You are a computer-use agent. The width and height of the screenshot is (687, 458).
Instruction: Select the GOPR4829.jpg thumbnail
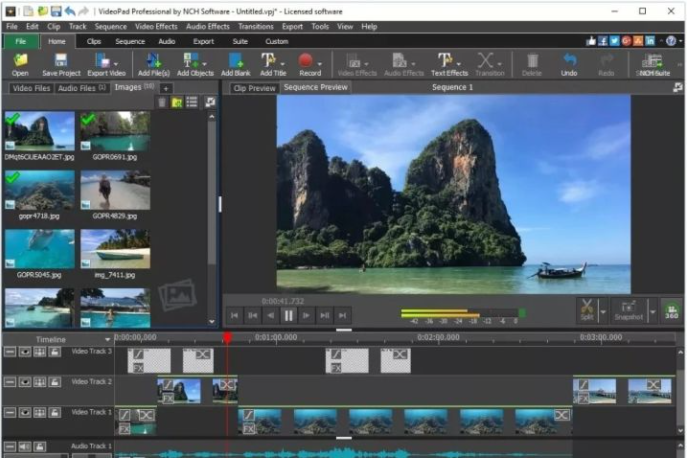tap(115, 191)
